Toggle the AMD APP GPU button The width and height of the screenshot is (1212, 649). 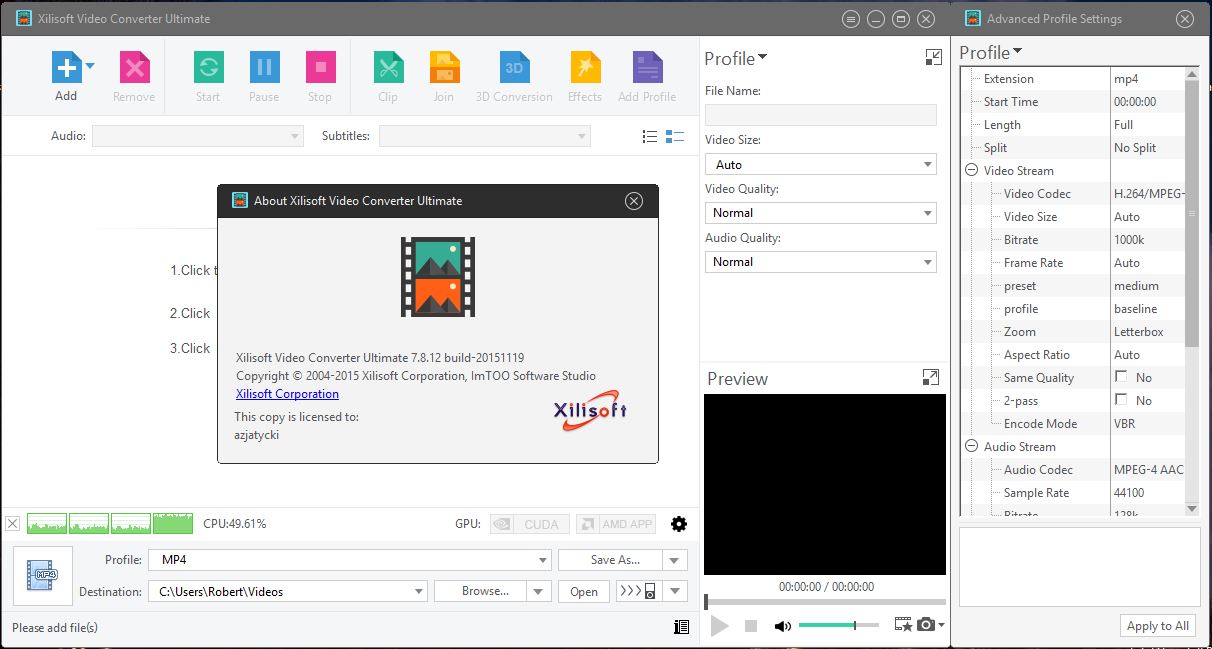[x=616, y=523]
